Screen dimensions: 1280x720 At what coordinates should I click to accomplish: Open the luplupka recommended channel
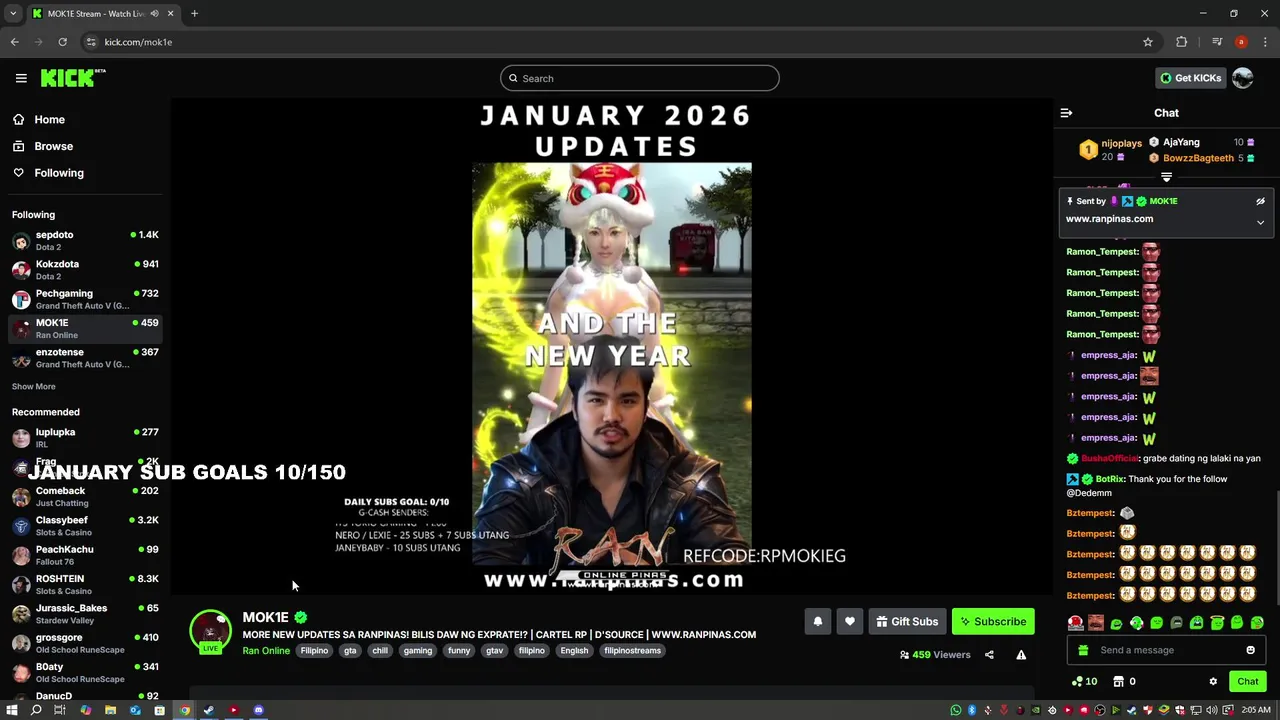(85, 437)
